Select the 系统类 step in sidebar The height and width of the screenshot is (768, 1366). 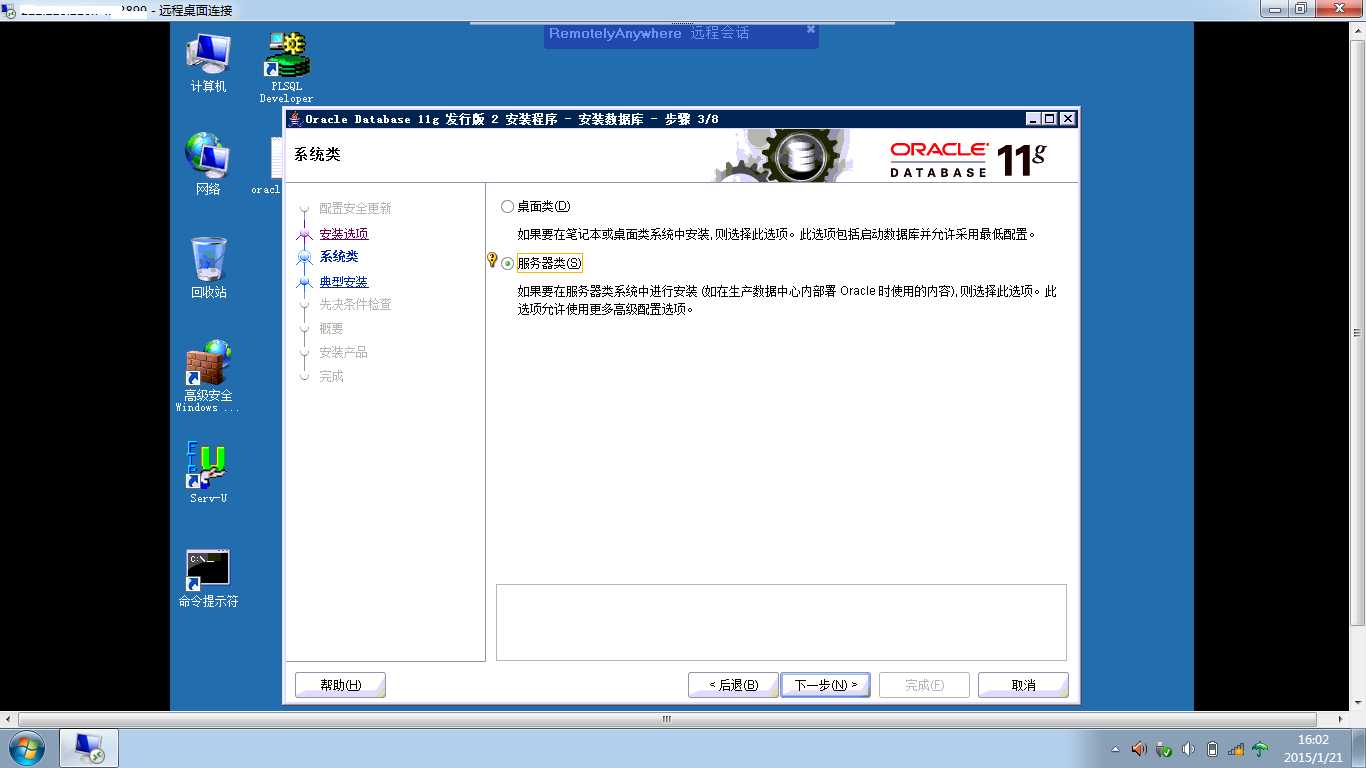339,257
